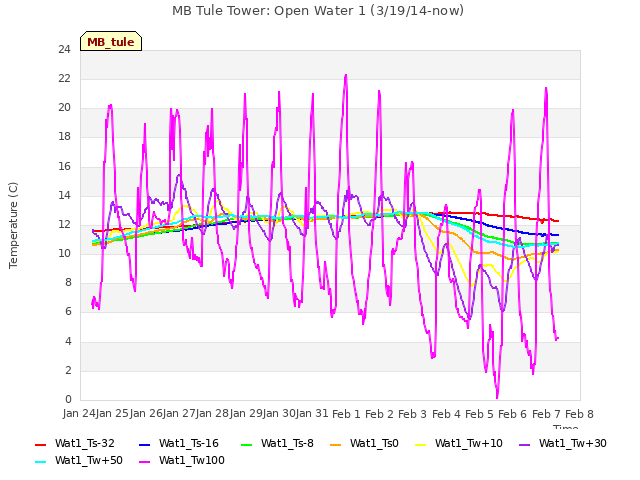Viewport: 640px width, 480px height.
Task: Click the orange Wat1_Ts0 legend swatch
Action: 335,444
